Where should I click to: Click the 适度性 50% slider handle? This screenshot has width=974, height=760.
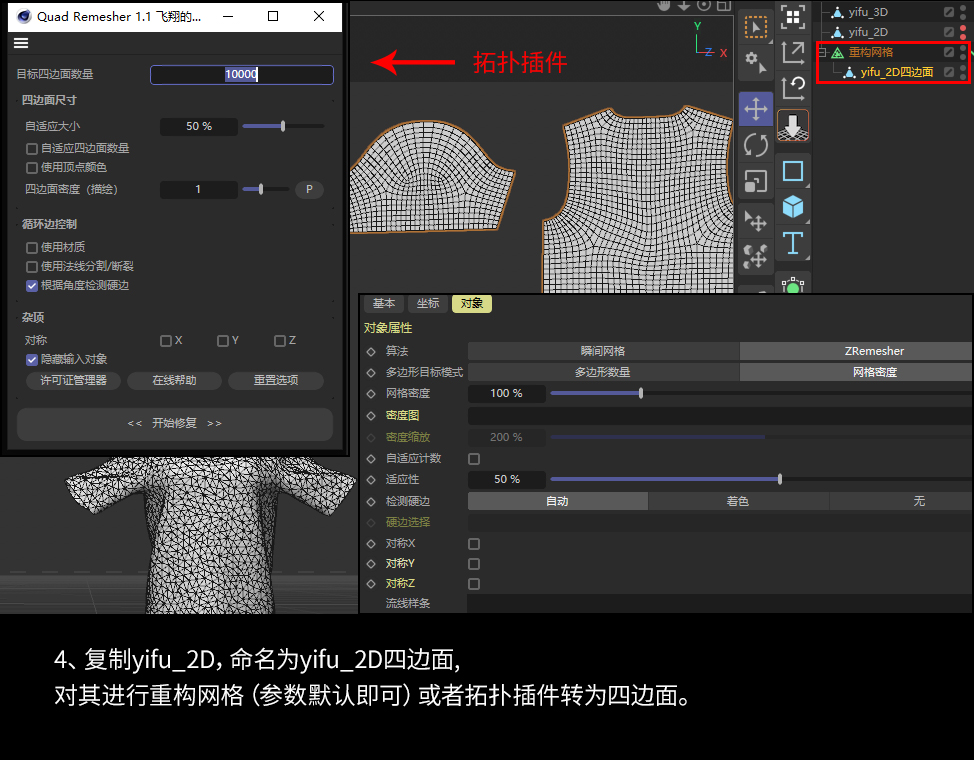pyautogui.click(x=779, y=479)
